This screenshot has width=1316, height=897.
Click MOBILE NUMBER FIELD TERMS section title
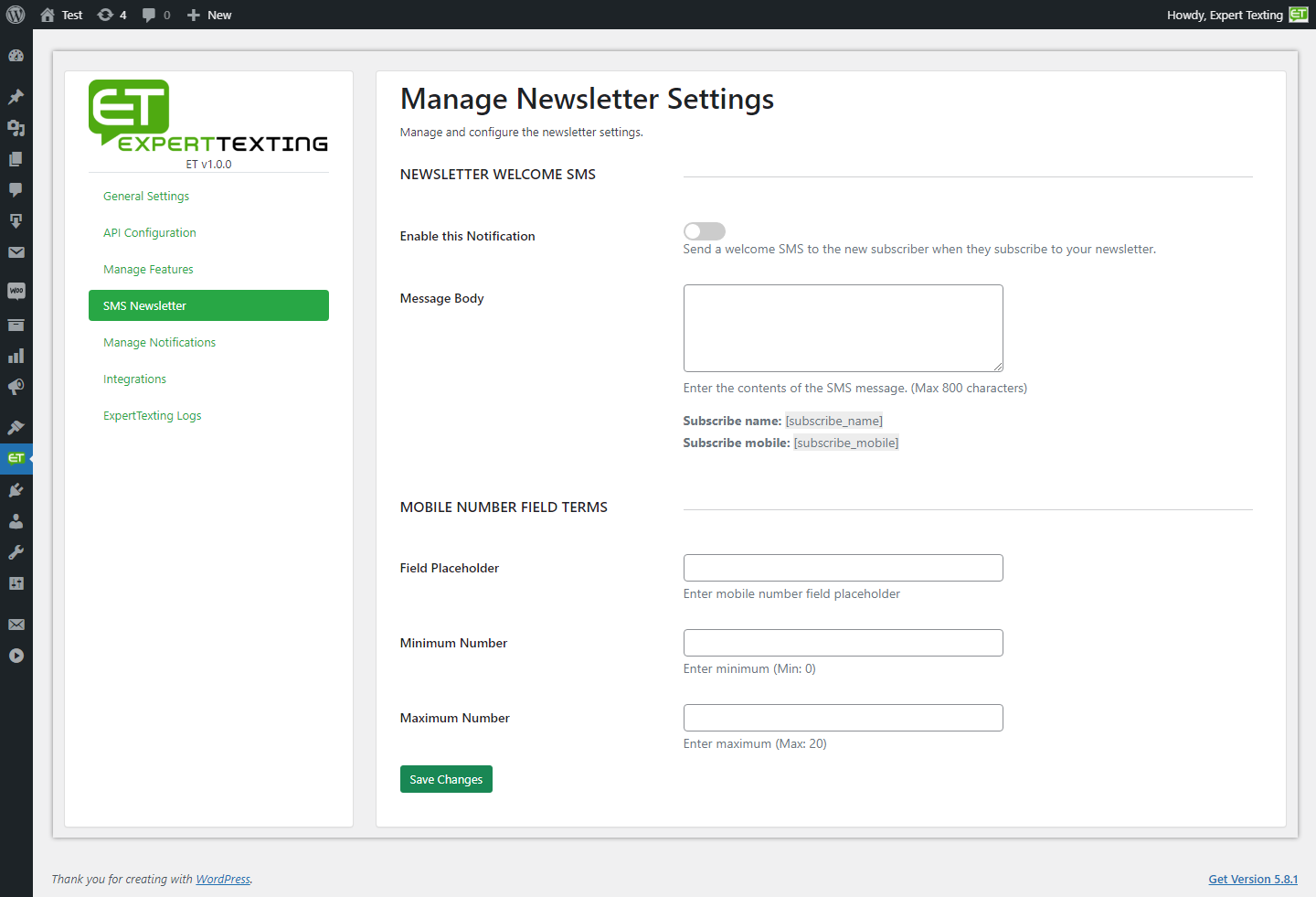tap(504, 507)
